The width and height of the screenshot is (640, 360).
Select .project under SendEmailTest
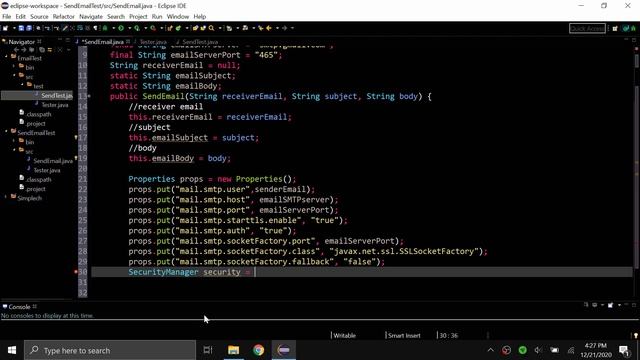36,189
